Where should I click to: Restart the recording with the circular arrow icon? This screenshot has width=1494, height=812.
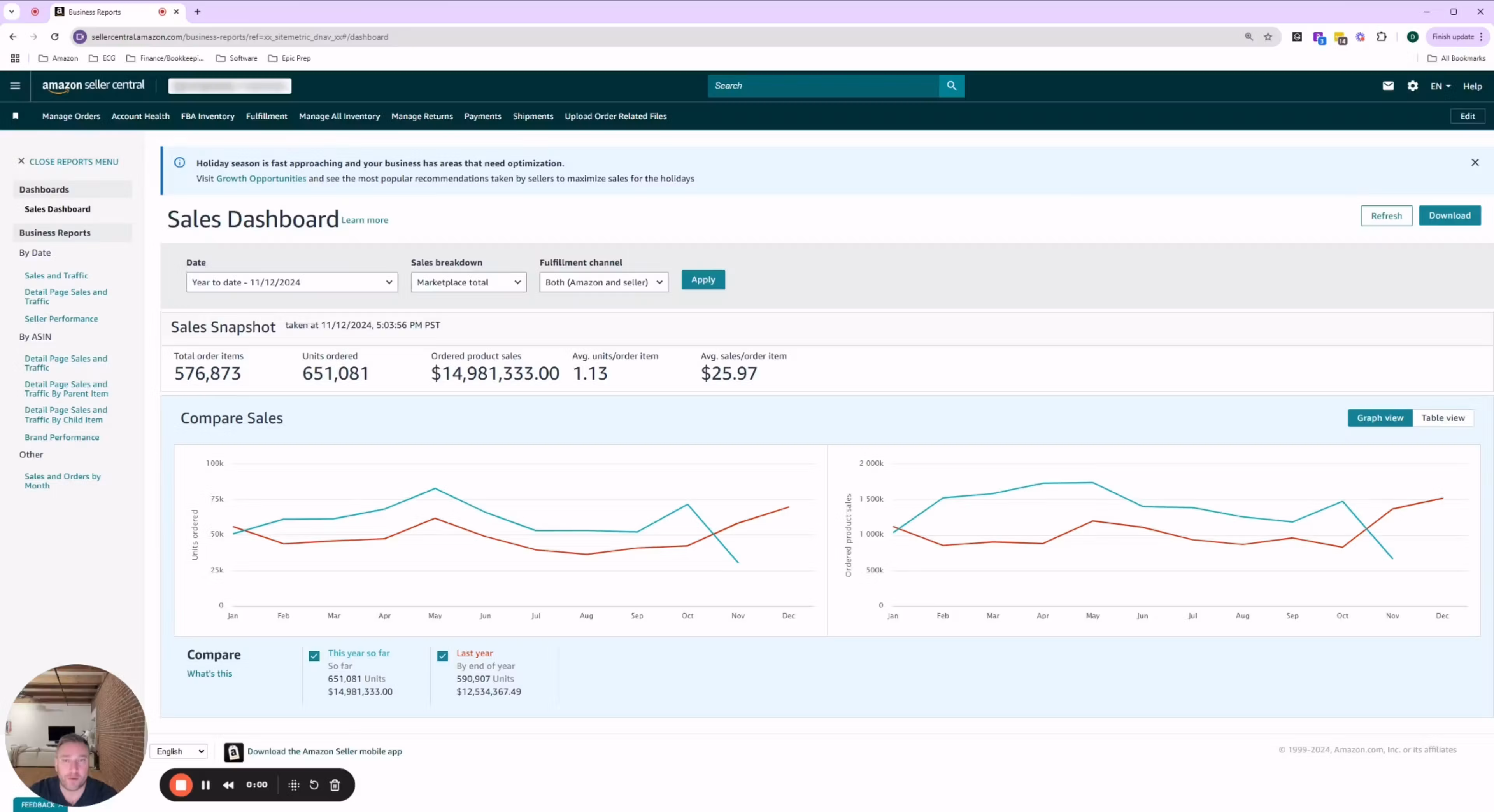click(314, 785)
